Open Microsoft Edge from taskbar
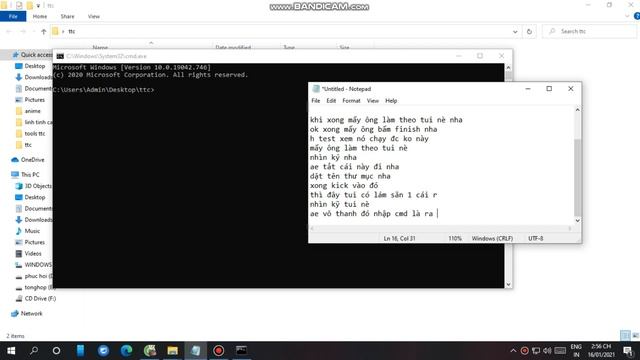The width and height of the screenshot is (640, 360). coord(127,351)
